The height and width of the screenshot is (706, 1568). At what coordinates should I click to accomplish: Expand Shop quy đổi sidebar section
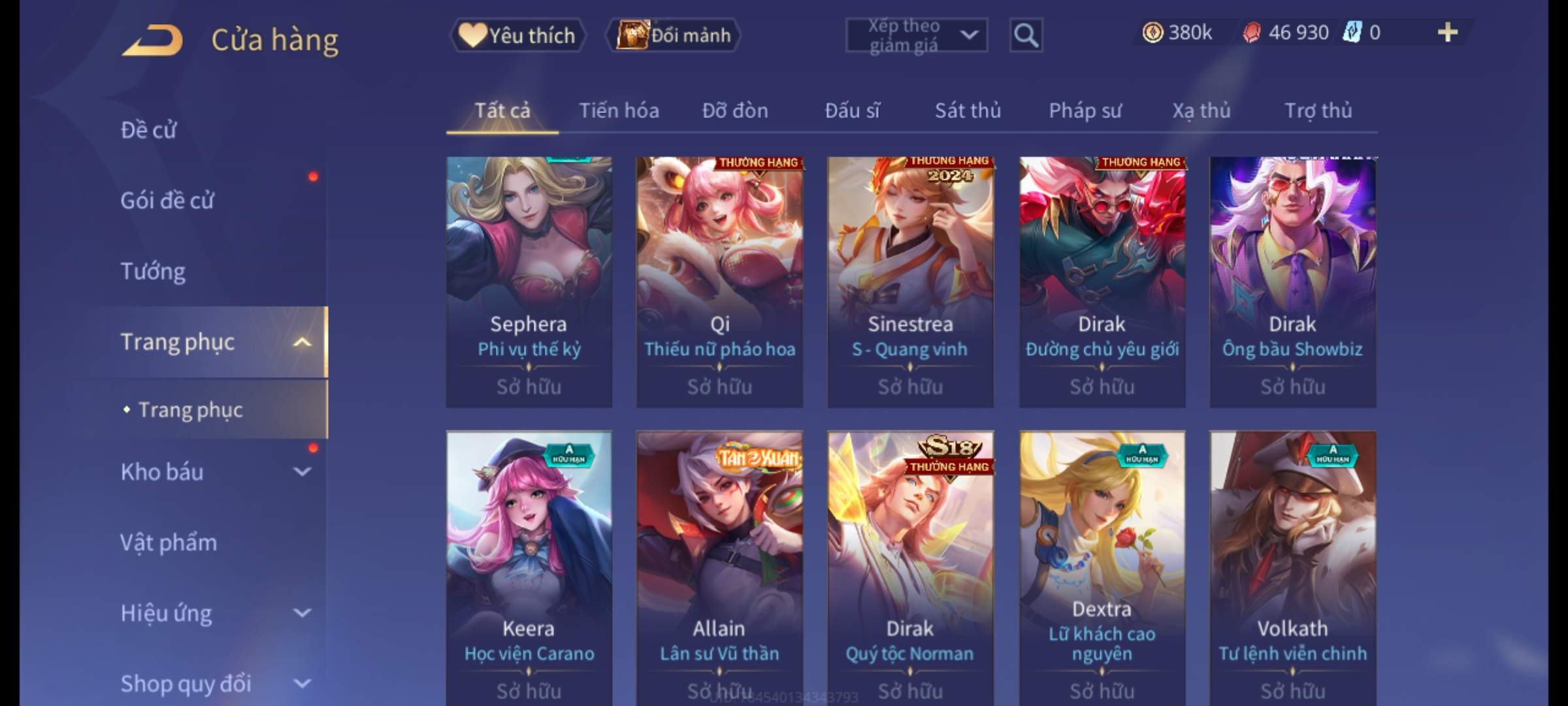pyautogui.click(x=302, y=683)
